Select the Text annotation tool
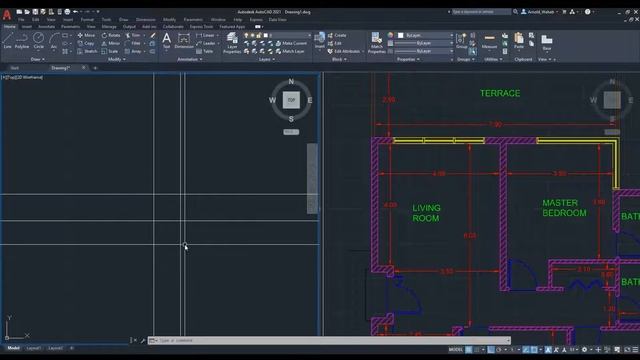 (167, 41)
